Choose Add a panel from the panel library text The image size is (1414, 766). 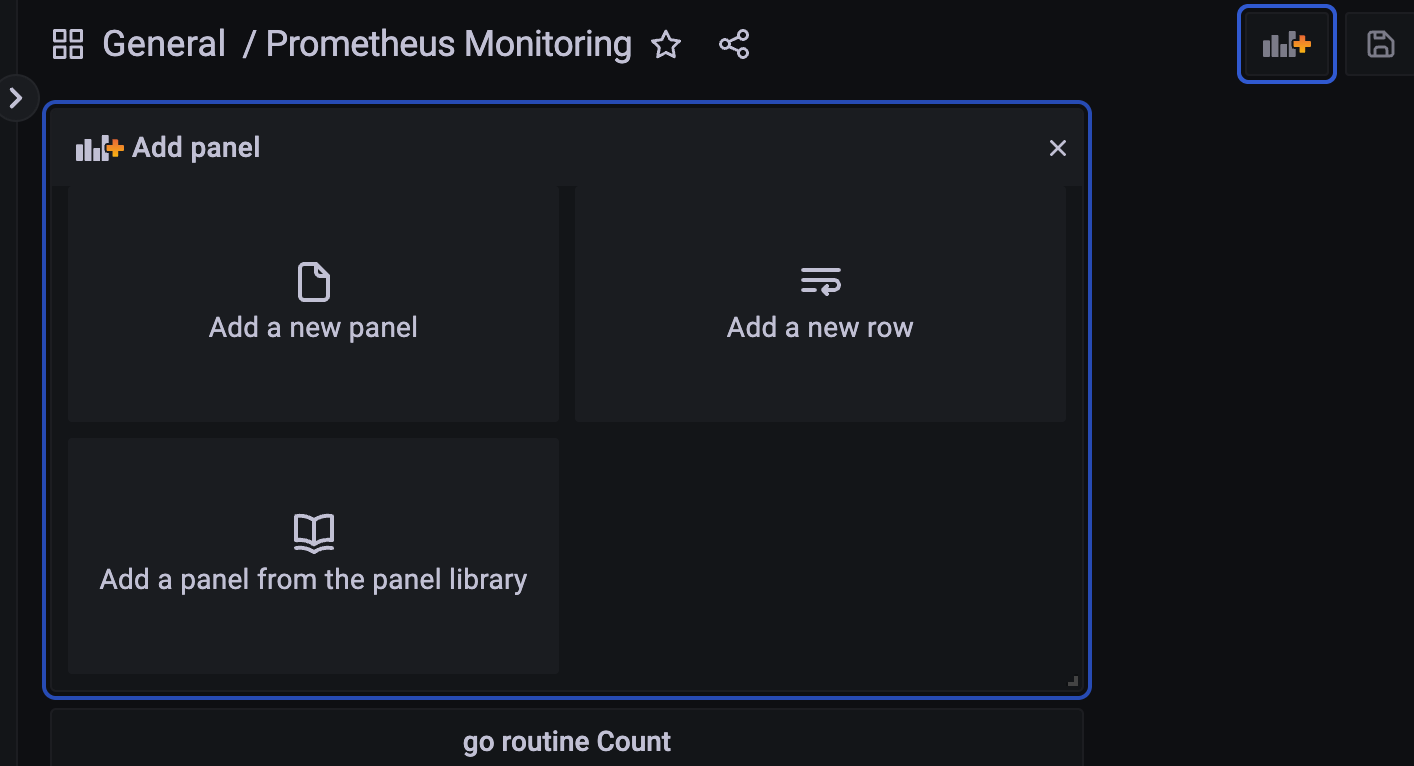[313, 580]
